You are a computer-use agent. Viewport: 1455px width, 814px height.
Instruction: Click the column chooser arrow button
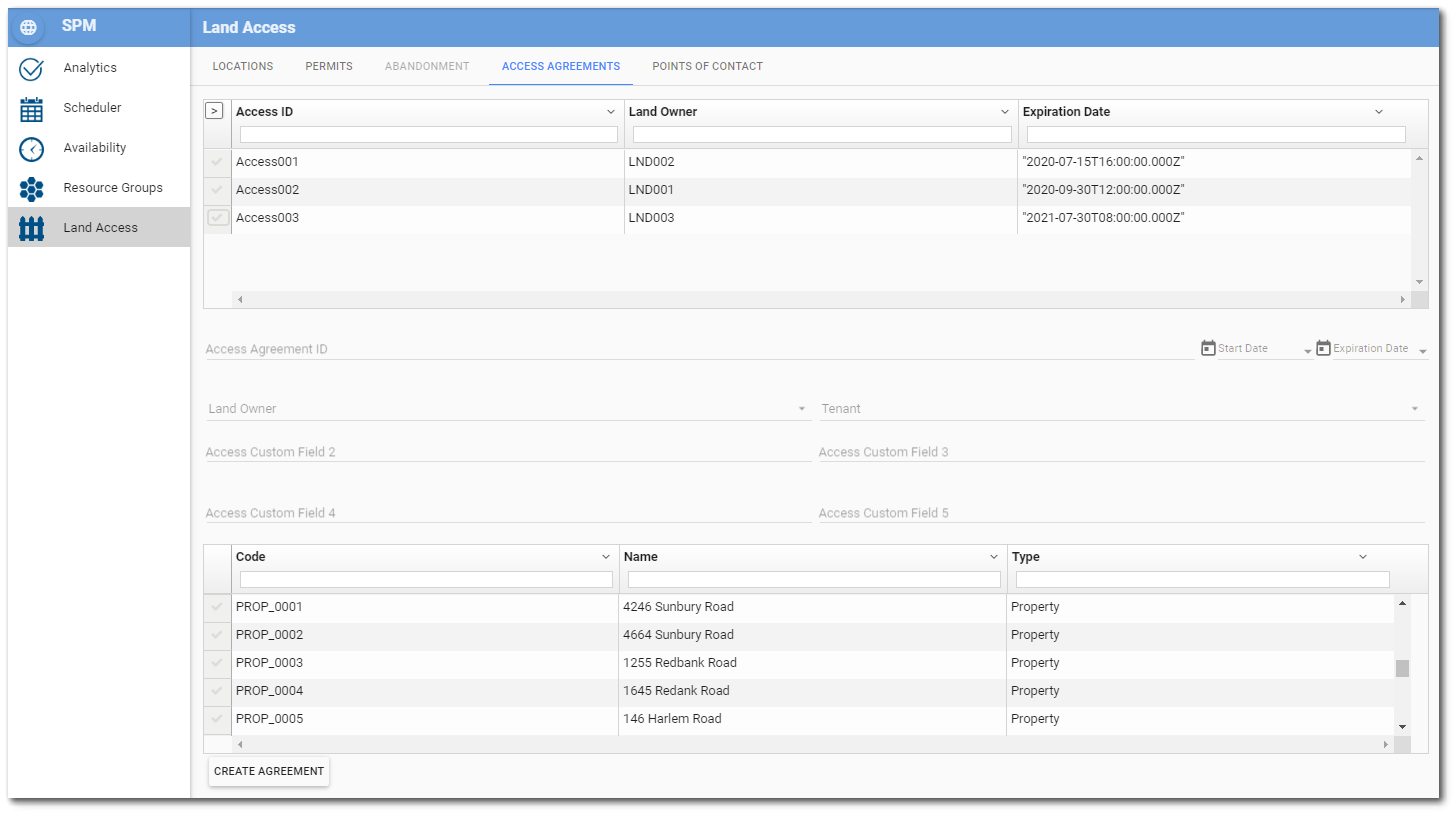click(214, 111)
